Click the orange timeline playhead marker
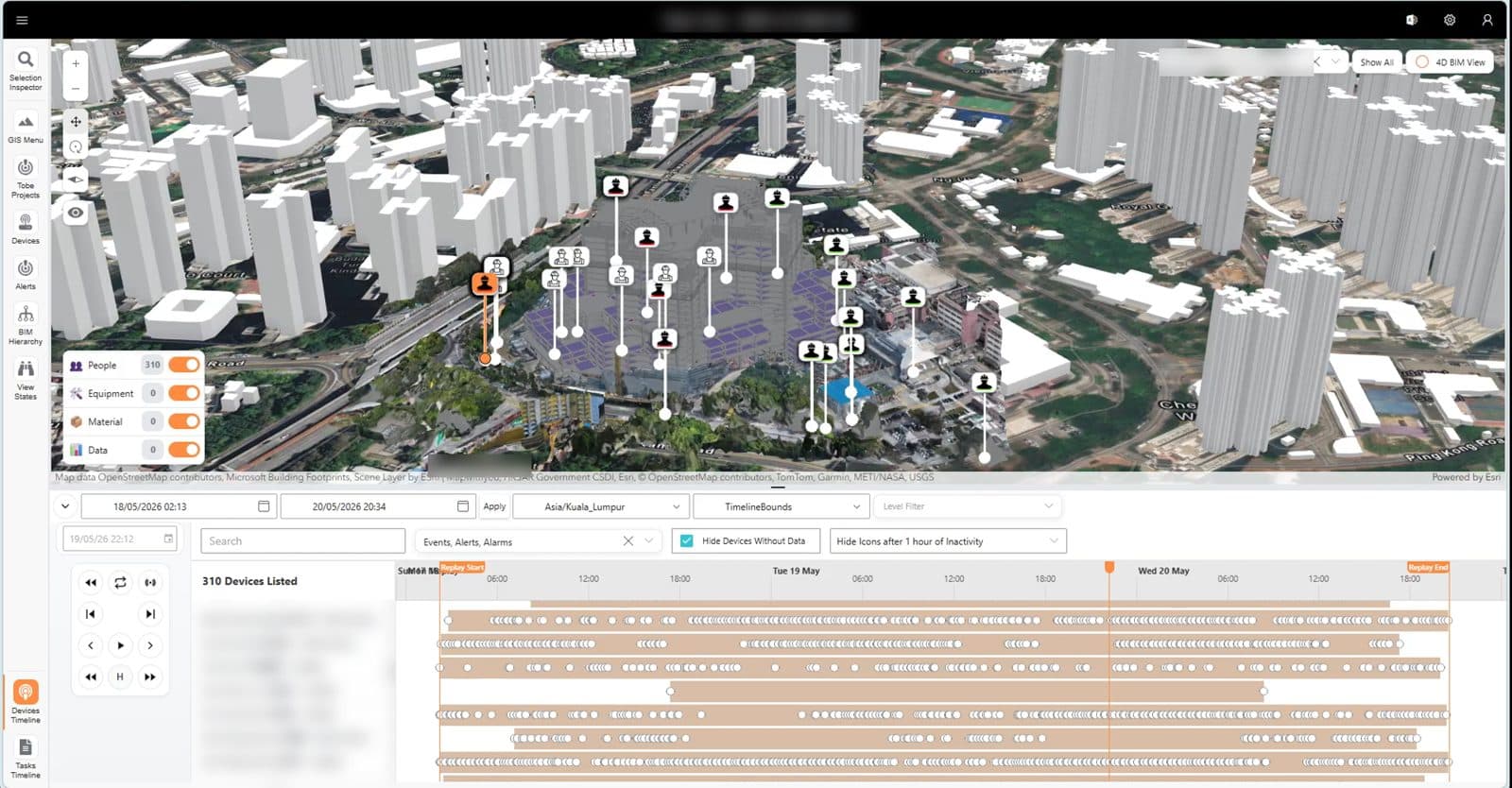This screenshot has height=788, width=1512. [x=1109, y=567]
